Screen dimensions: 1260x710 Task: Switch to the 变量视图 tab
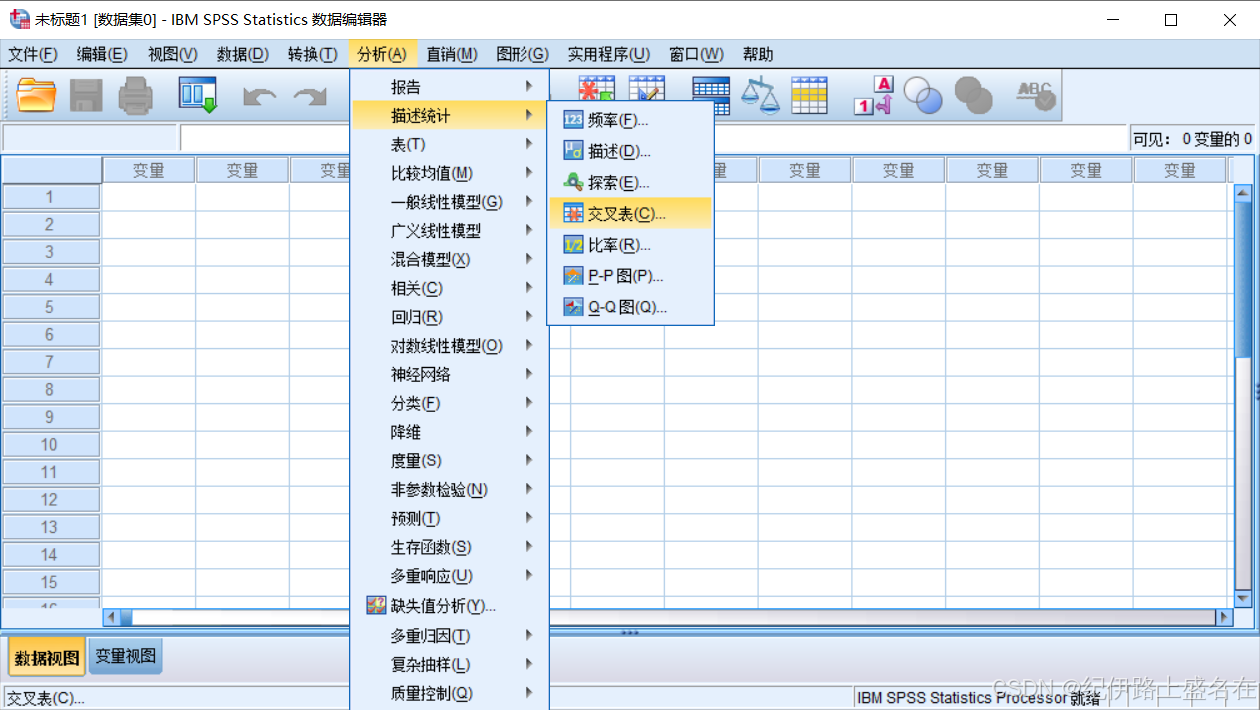click(x=126, y=656)
